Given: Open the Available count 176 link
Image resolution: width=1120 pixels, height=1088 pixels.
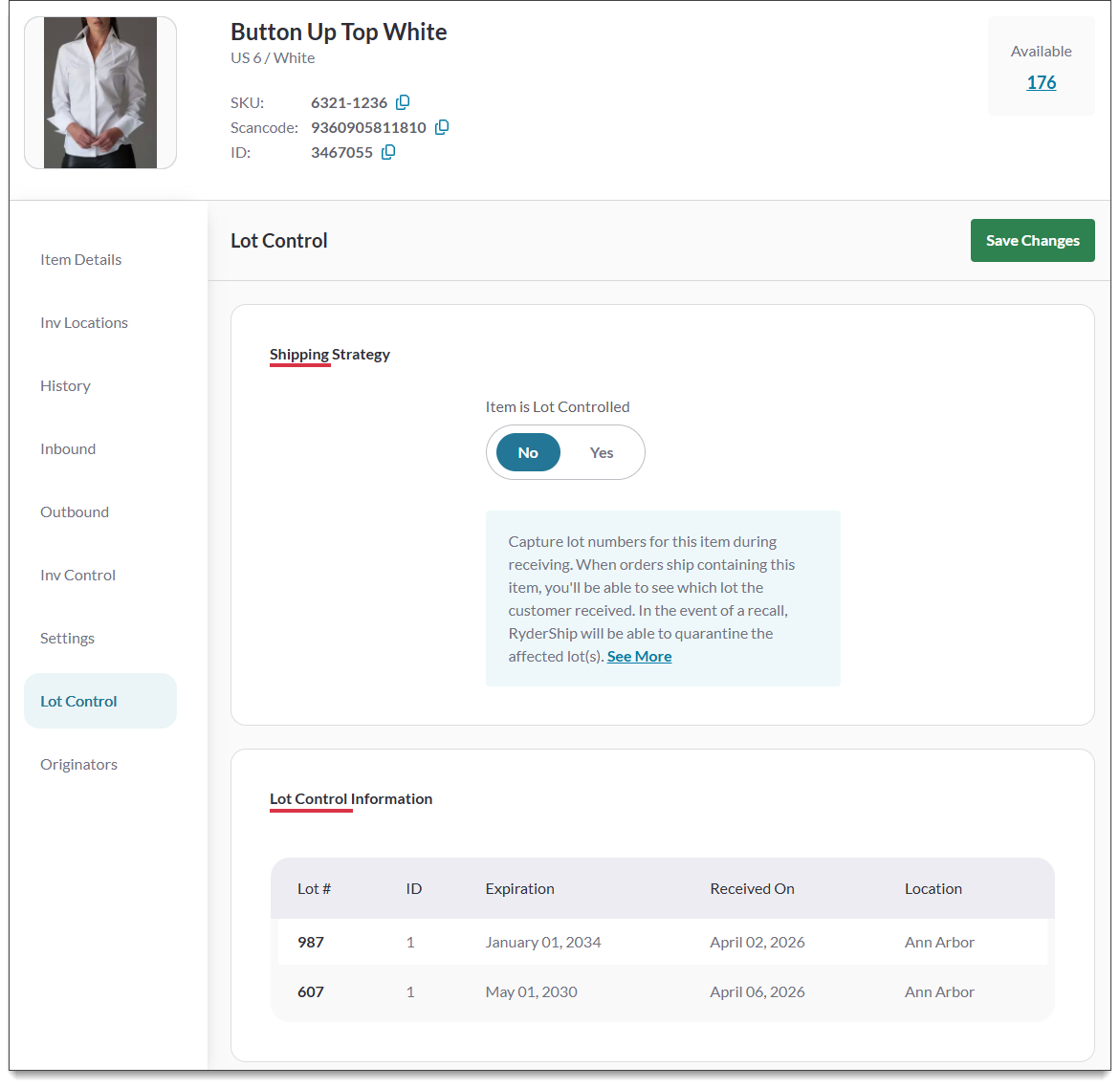Looking at the screenshot, I should click(x=1041, y=82).
